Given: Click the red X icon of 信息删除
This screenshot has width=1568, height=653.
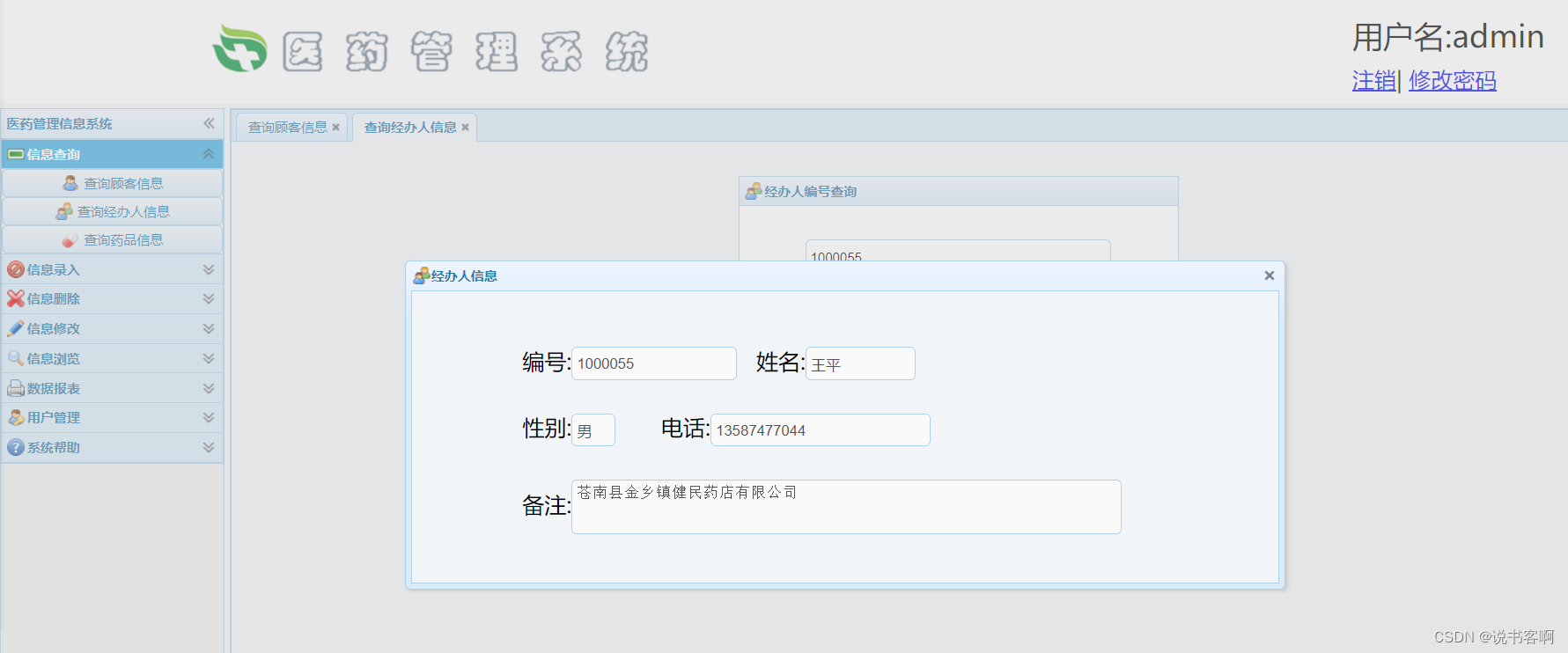Looking at the screenshot, I should [16, 298].
